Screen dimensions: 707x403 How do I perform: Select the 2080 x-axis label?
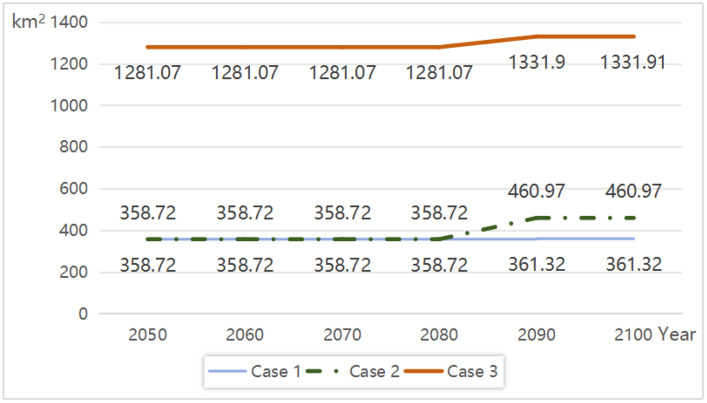[439, 335]
